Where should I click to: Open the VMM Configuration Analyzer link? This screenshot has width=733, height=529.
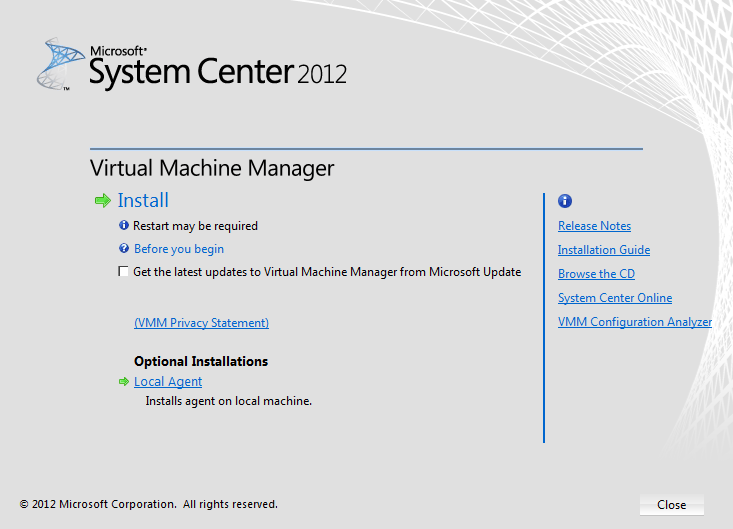635,322
